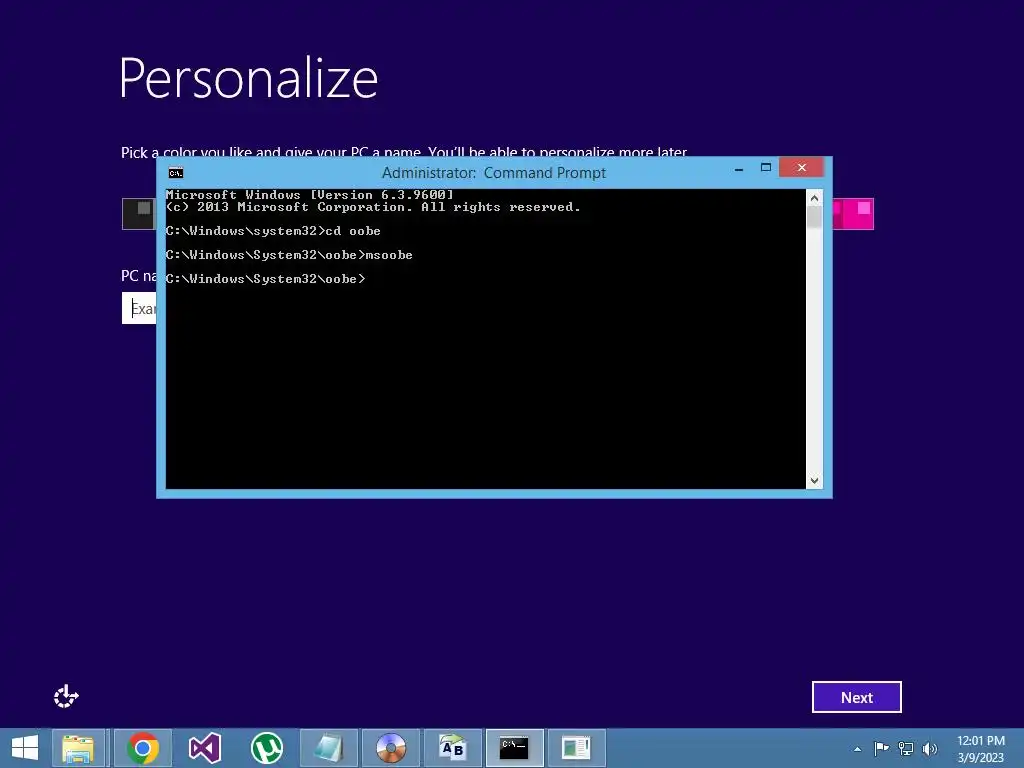Image resolution: width=1024 pixels, height=768 pixels.
Task: Open volume control tray icon
Action: (930, 748)
